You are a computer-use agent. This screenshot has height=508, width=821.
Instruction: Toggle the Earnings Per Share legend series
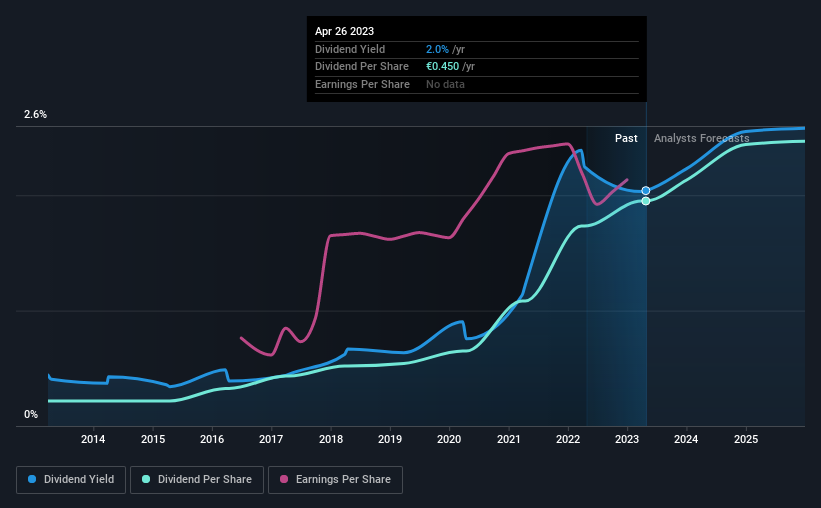point(335,480)
